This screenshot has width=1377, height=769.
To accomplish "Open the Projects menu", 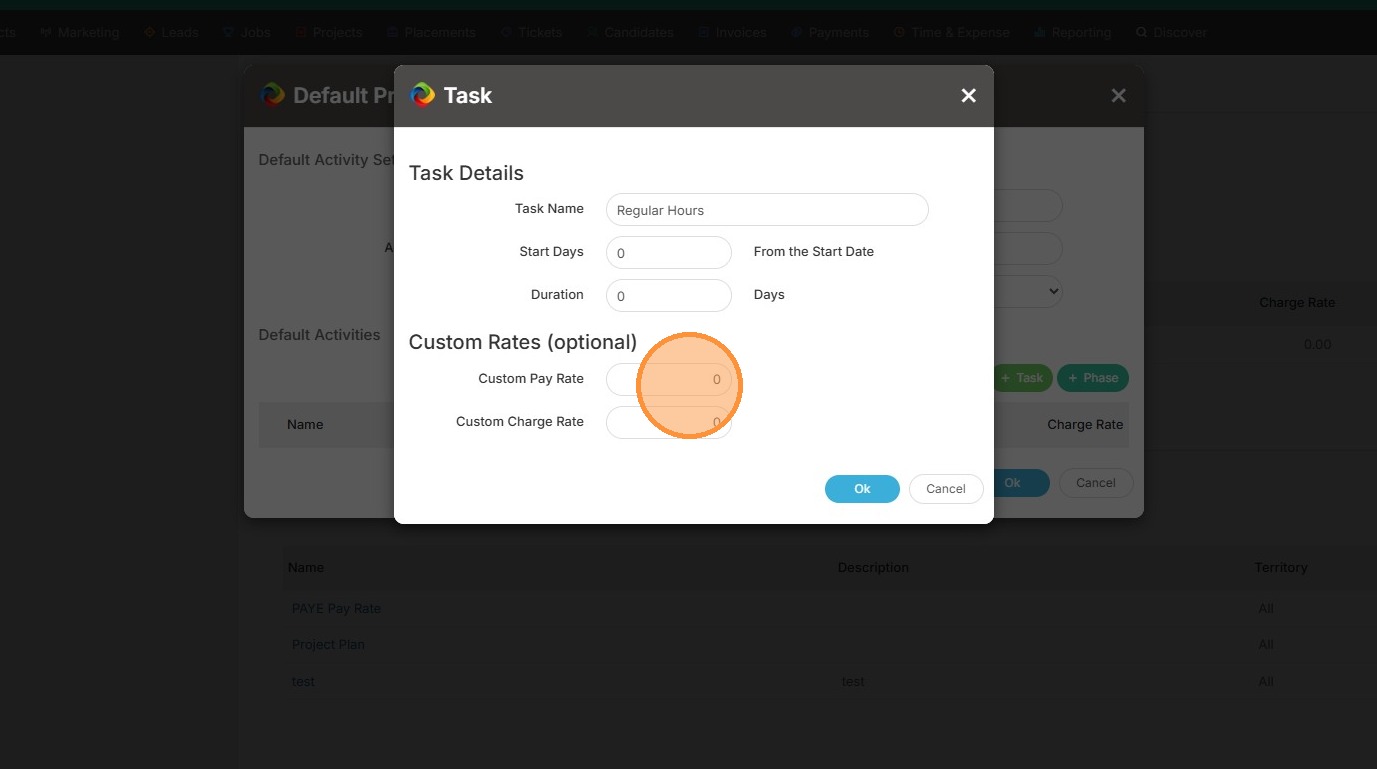I will 329,32.
